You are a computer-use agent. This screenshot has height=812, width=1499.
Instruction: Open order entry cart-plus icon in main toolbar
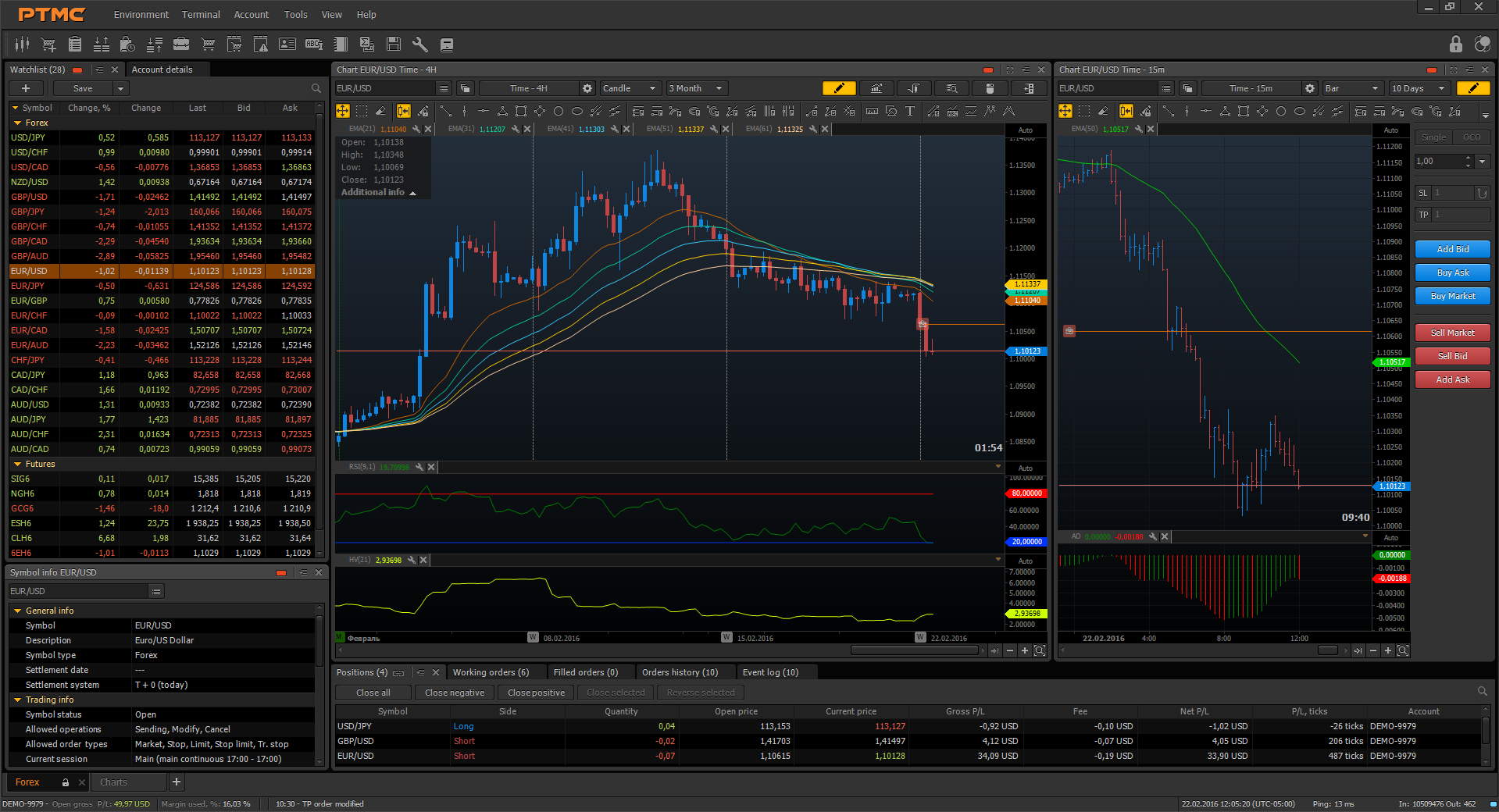click(48, 45)
